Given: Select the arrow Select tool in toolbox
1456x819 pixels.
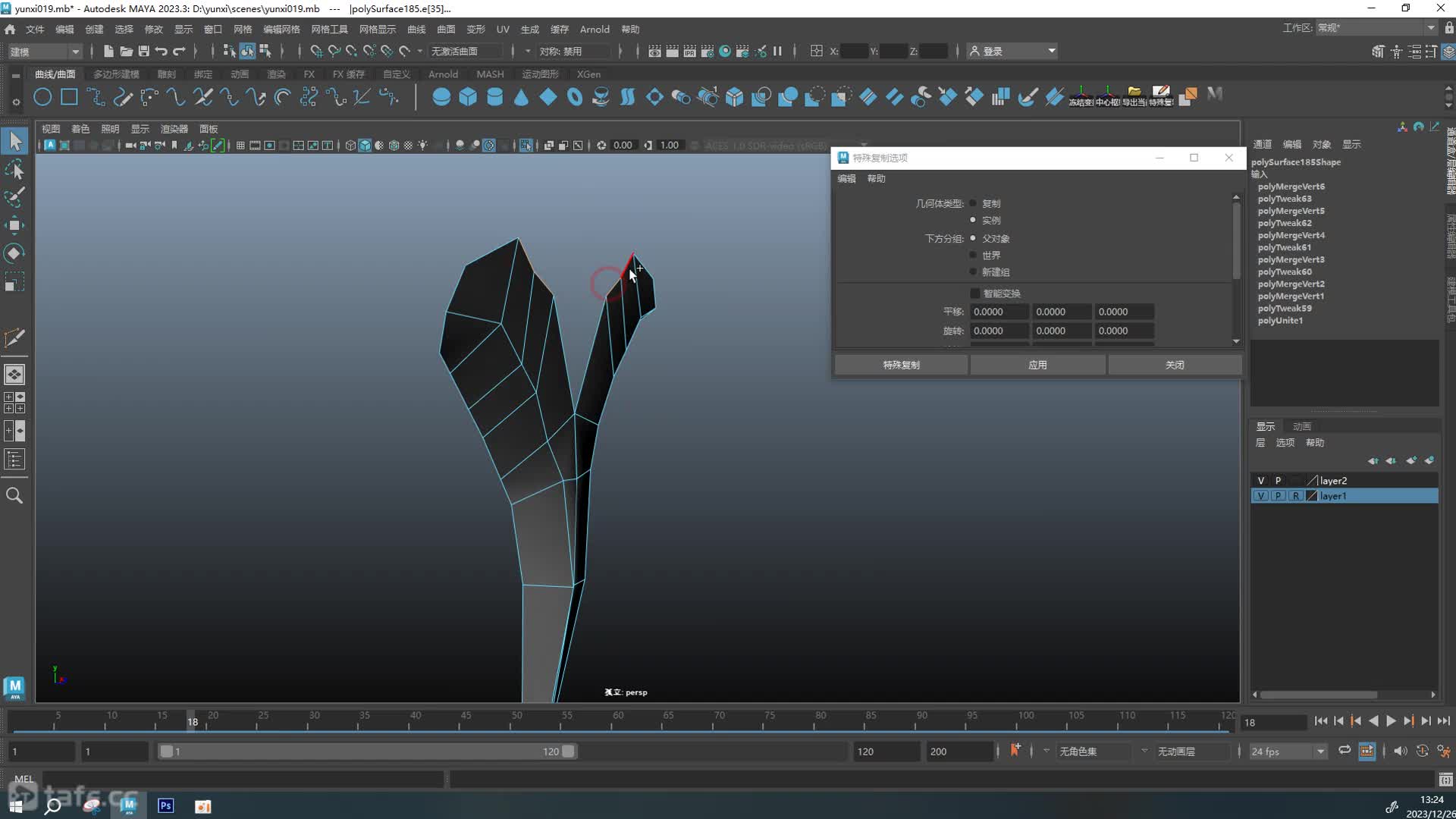Looking at the screenshot, I should click(14, 141).
